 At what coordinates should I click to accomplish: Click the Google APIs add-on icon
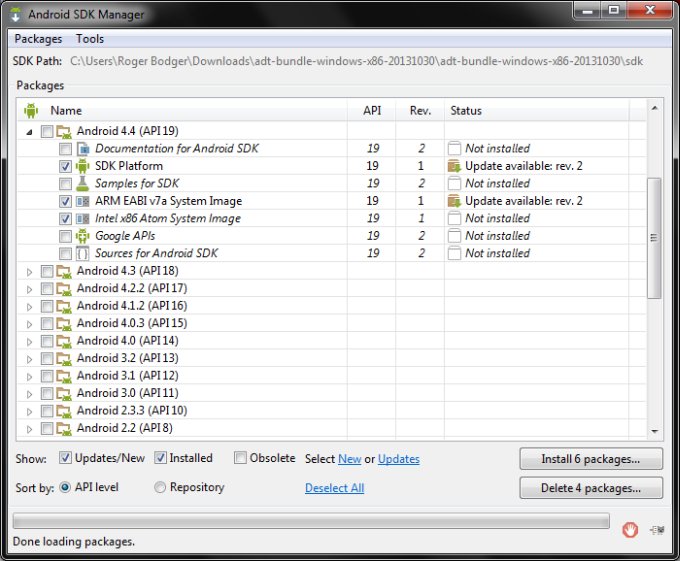[82, 236]
